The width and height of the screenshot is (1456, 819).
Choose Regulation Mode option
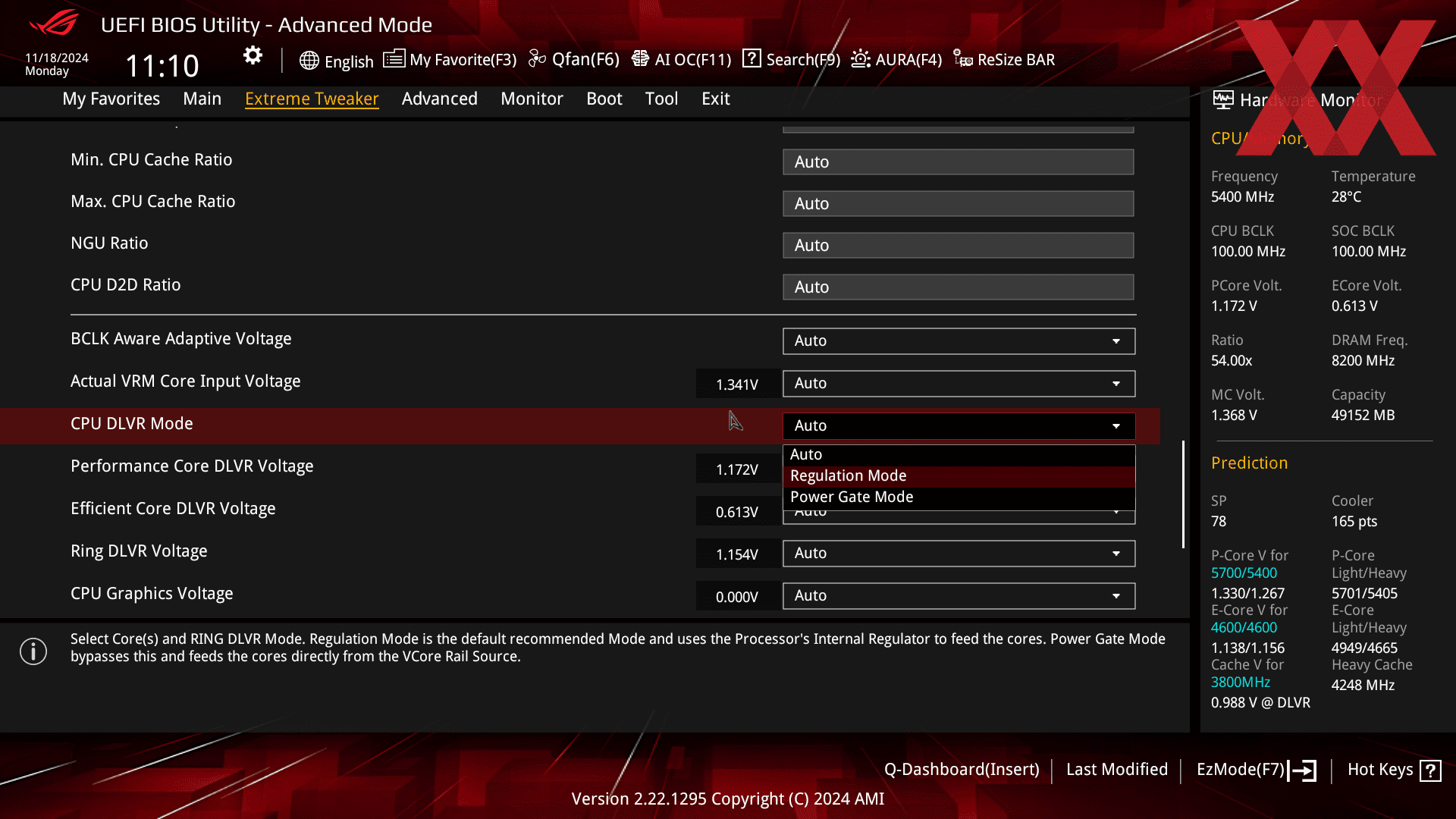click(x=959, y=475)
